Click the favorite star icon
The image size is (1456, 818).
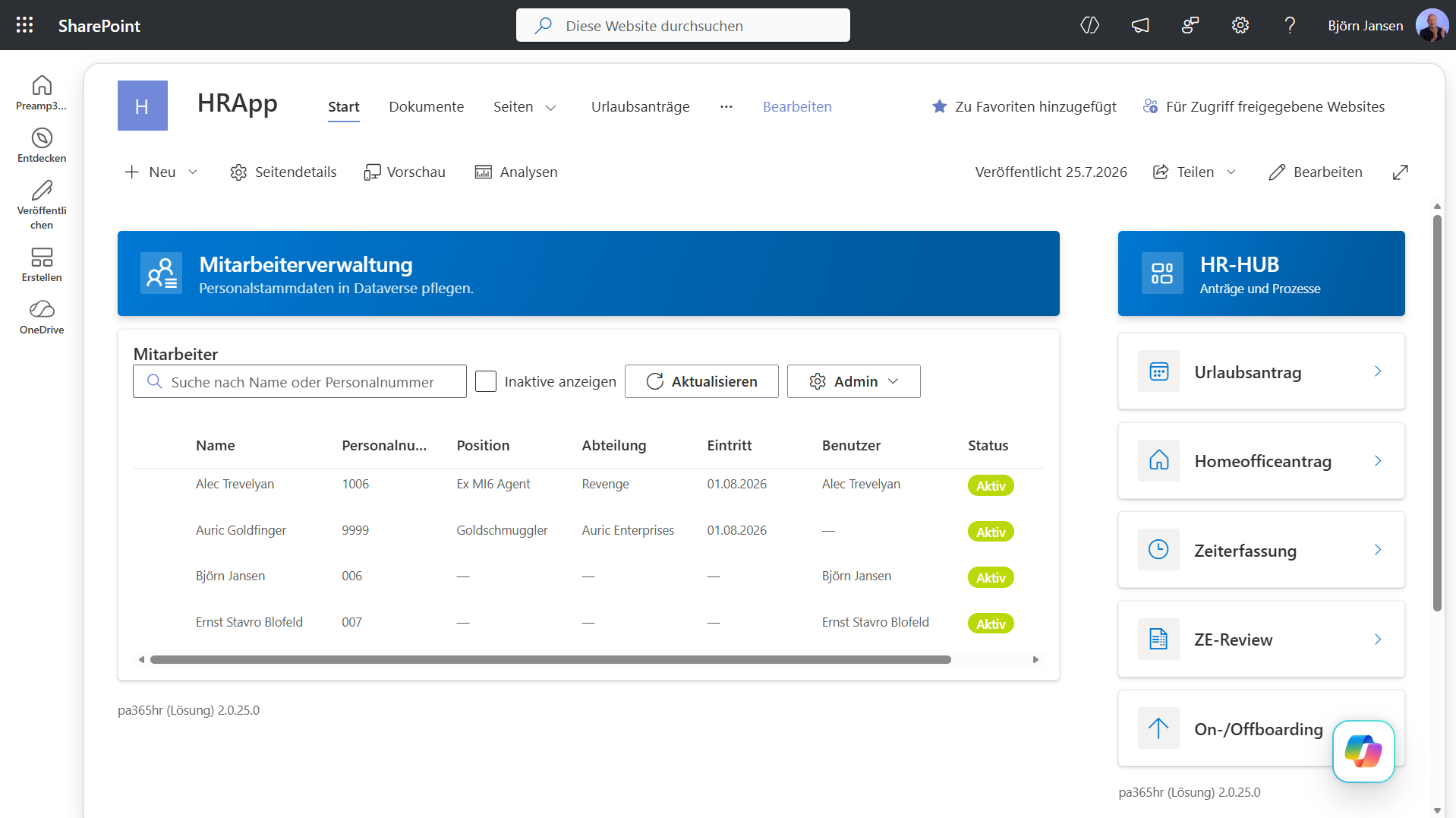pyautogui.click(x=939, y=106)
